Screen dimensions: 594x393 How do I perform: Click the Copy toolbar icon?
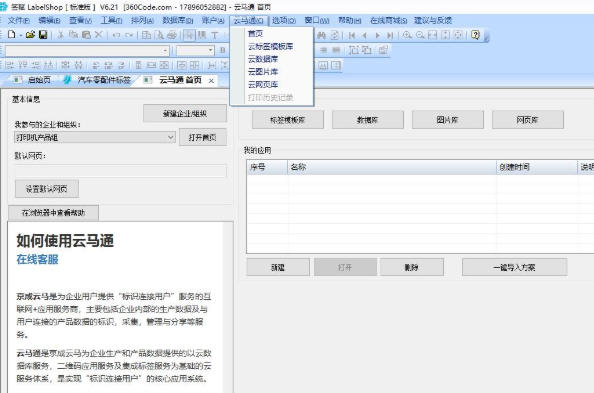click(x=73, y=35)
